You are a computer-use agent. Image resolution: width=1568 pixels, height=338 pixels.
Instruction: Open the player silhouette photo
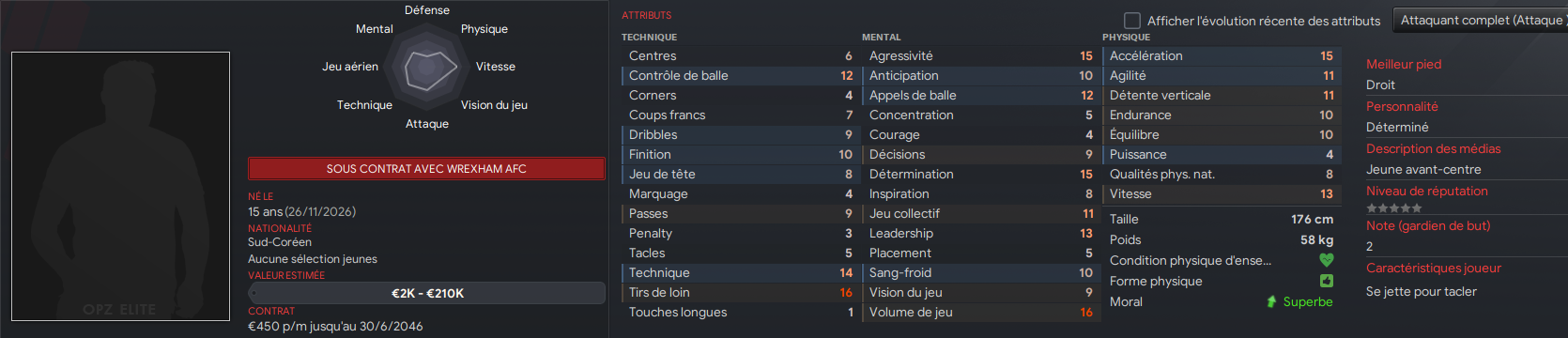point(120,186)
